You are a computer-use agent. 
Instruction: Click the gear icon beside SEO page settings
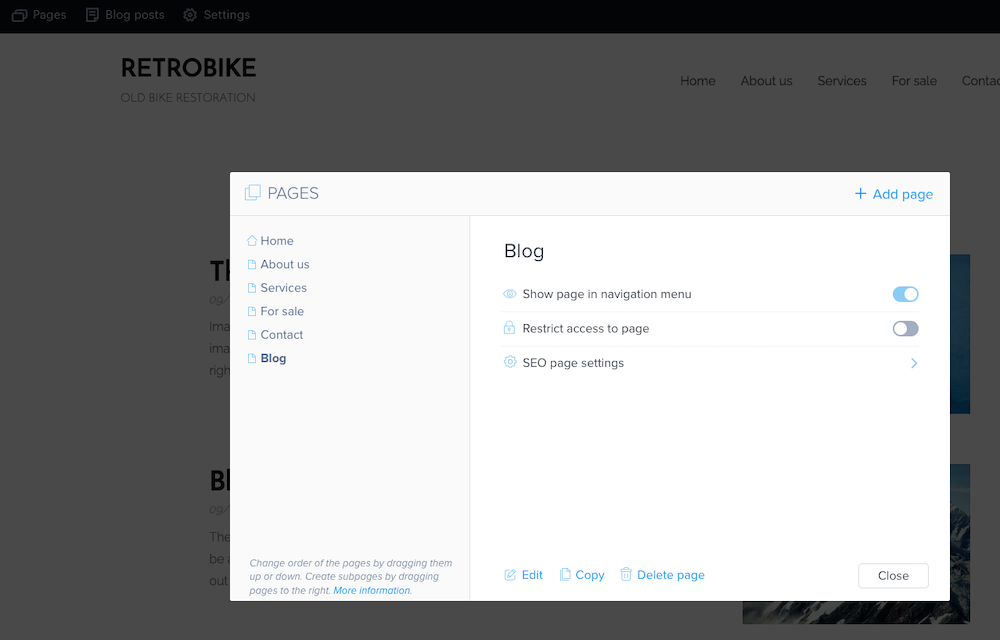click(x=507, y=362)
